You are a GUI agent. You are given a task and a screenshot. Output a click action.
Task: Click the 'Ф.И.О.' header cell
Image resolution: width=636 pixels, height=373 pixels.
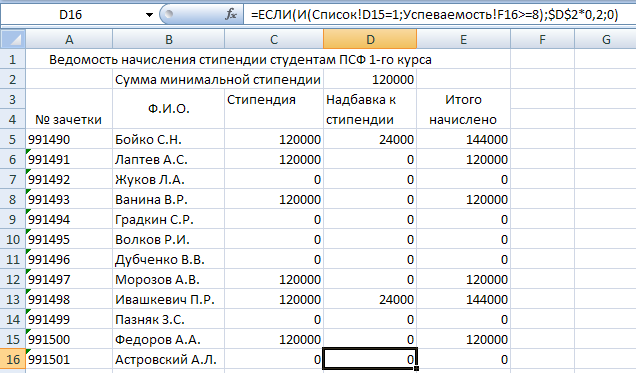168,109
